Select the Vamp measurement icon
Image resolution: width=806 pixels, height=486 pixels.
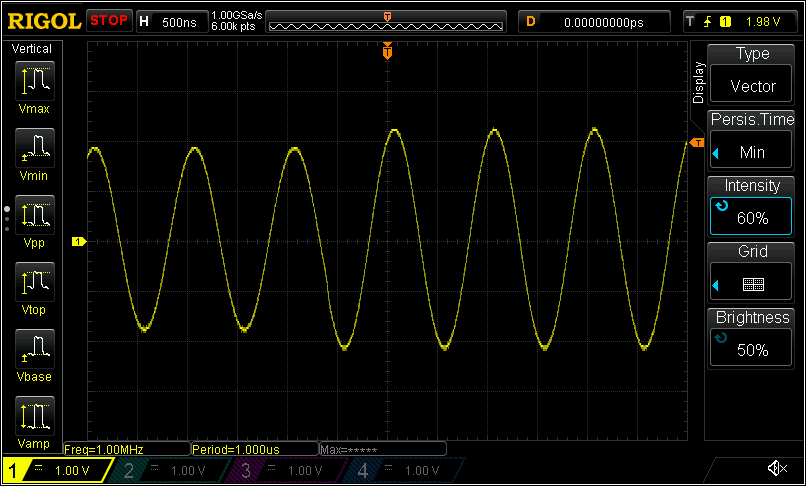(x=35, y=420)
